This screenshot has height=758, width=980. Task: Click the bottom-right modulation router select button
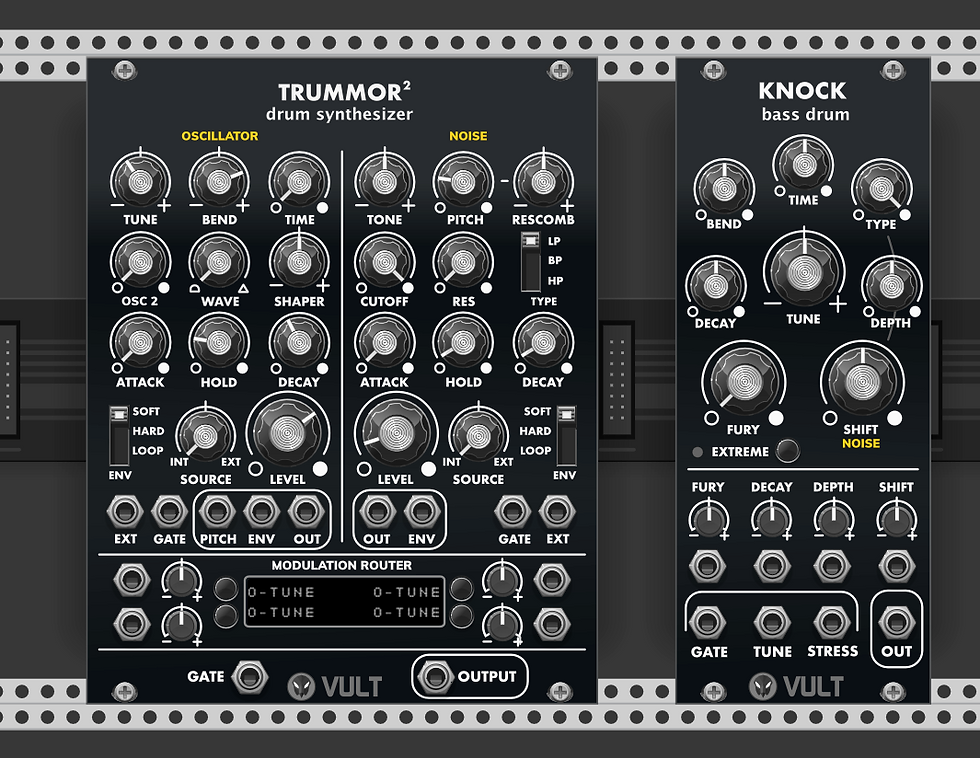pos(461,616)
